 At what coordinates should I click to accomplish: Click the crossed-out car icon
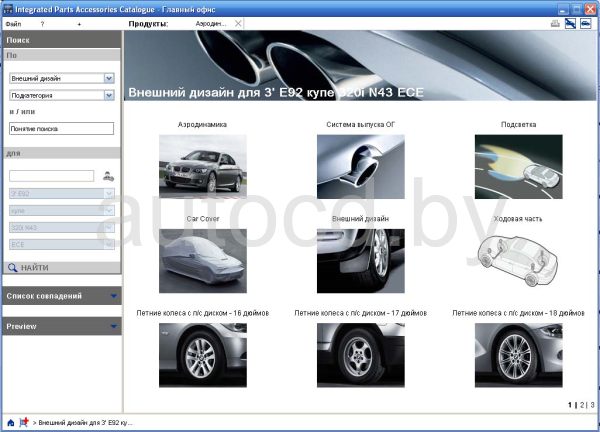coord(570,24)
